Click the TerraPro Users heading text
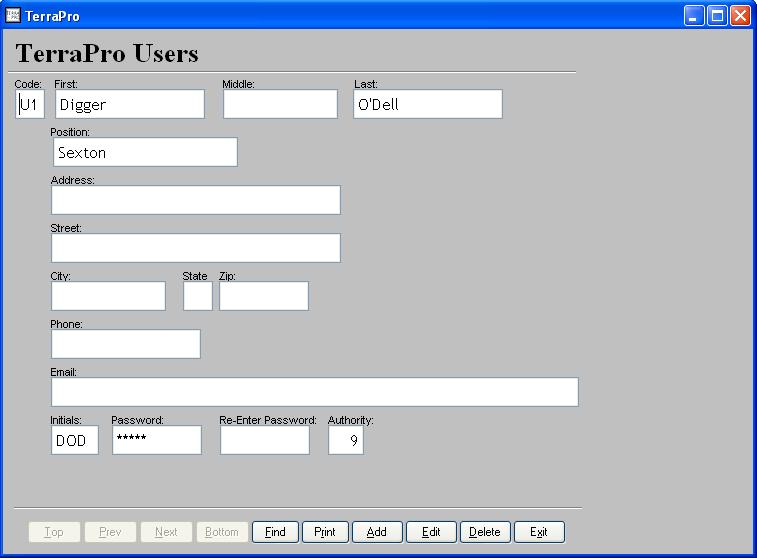The width and height of the screenshot is (757, 558). (x=107, y=53)
